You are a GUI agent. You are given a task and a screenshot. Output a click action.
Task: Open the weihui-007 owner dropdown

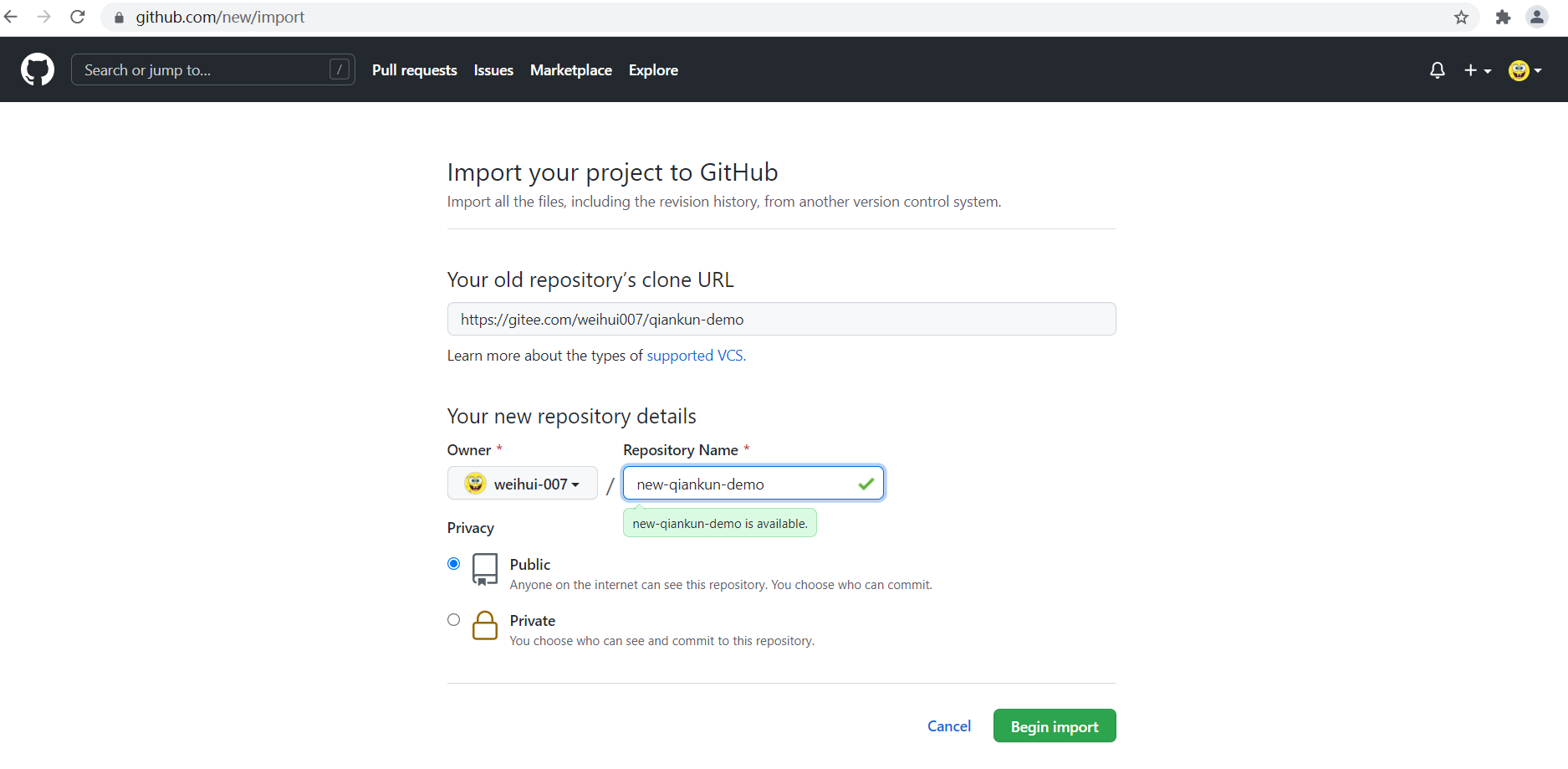tap(522, 483)
